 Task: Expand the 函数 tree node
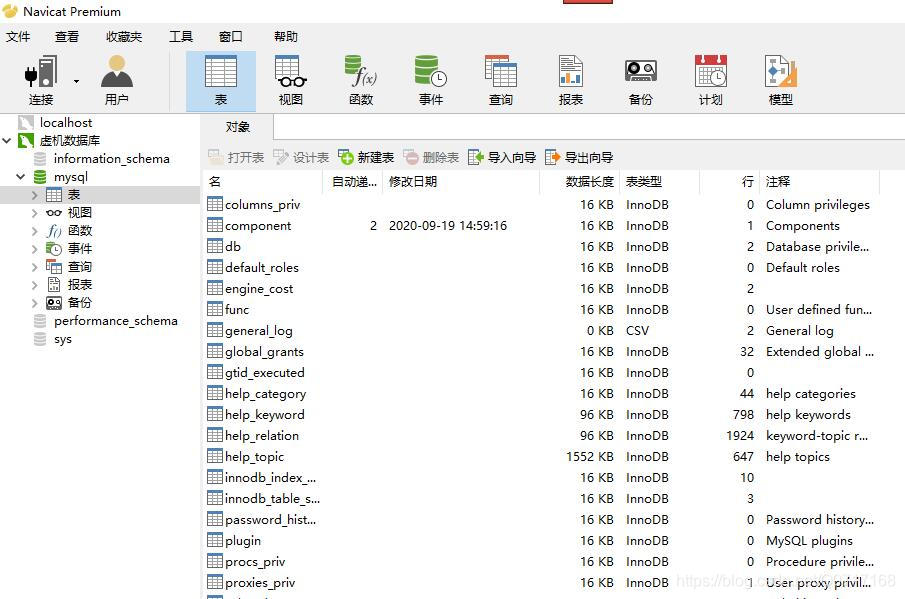[35, 231]
